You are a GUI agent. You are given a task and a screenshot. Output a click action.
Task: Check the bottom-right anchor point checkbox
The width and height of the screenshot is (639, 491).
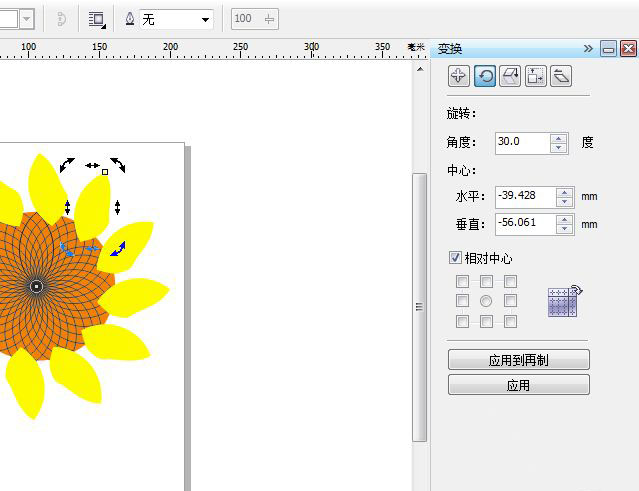coord(510,321)
